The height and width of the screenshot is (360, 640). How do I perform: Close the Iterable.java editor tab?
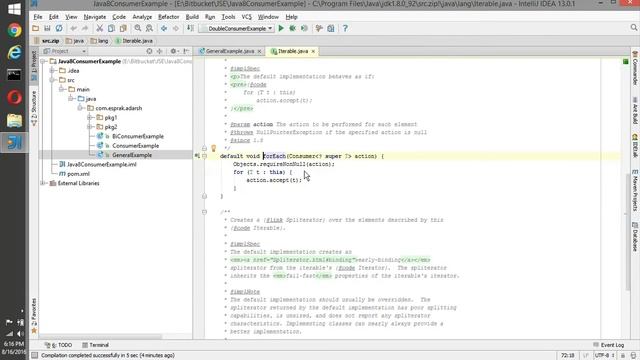(313, 51)
